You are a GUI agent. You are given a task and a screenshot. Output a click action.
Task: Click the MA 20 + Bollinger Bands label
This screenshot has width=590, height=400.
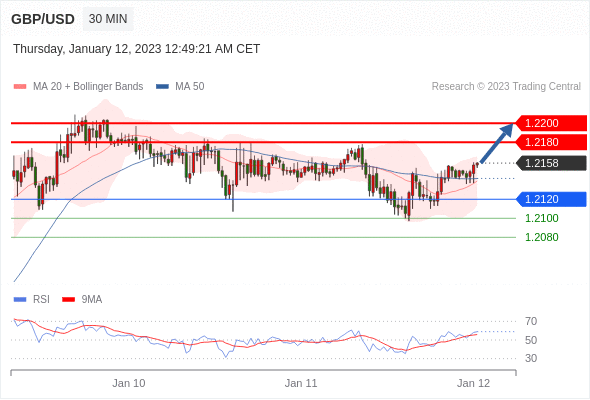tap(88, 87)
